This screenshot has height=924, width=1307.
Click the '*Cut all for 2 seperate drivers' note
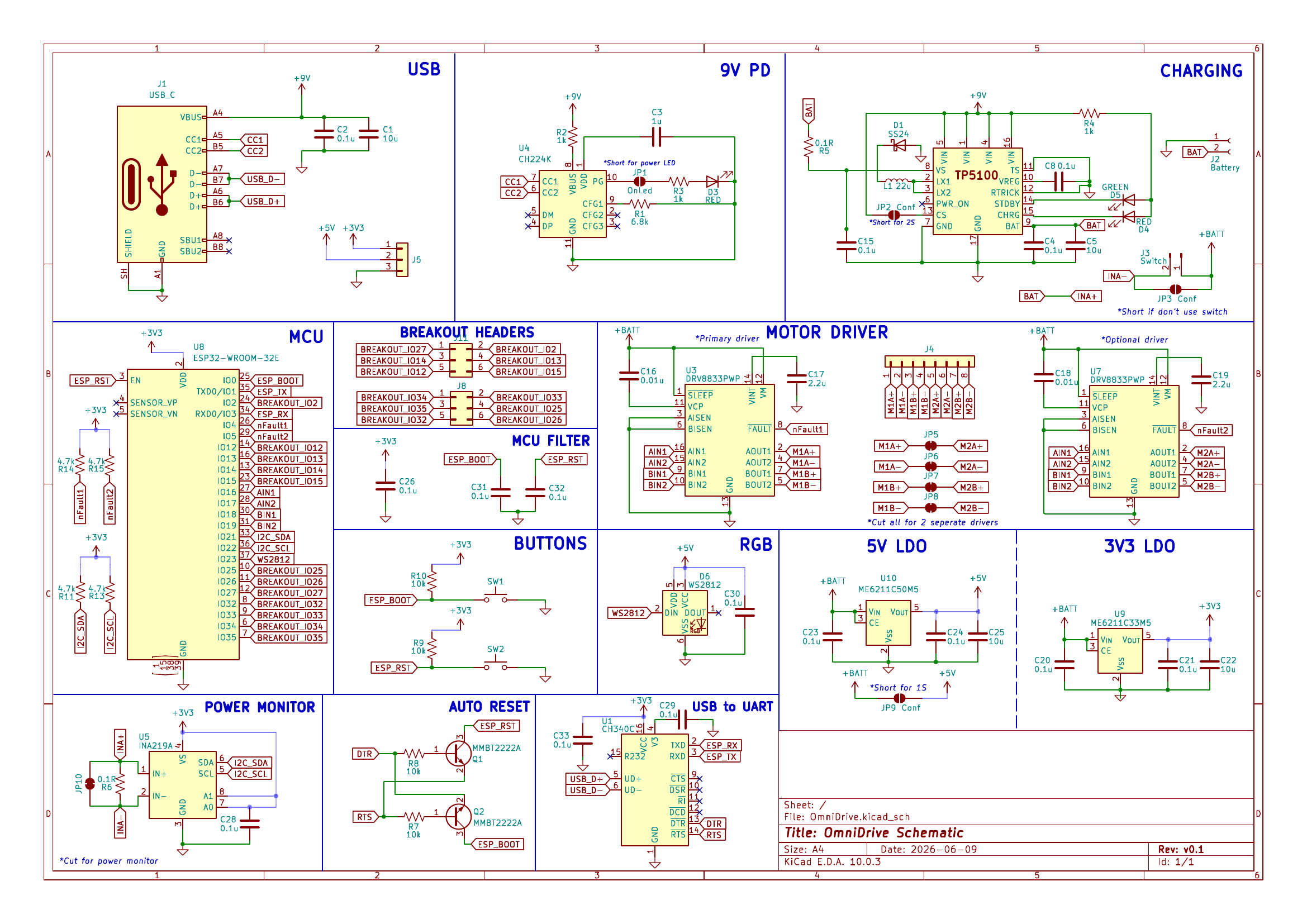(x=933, y=522)
